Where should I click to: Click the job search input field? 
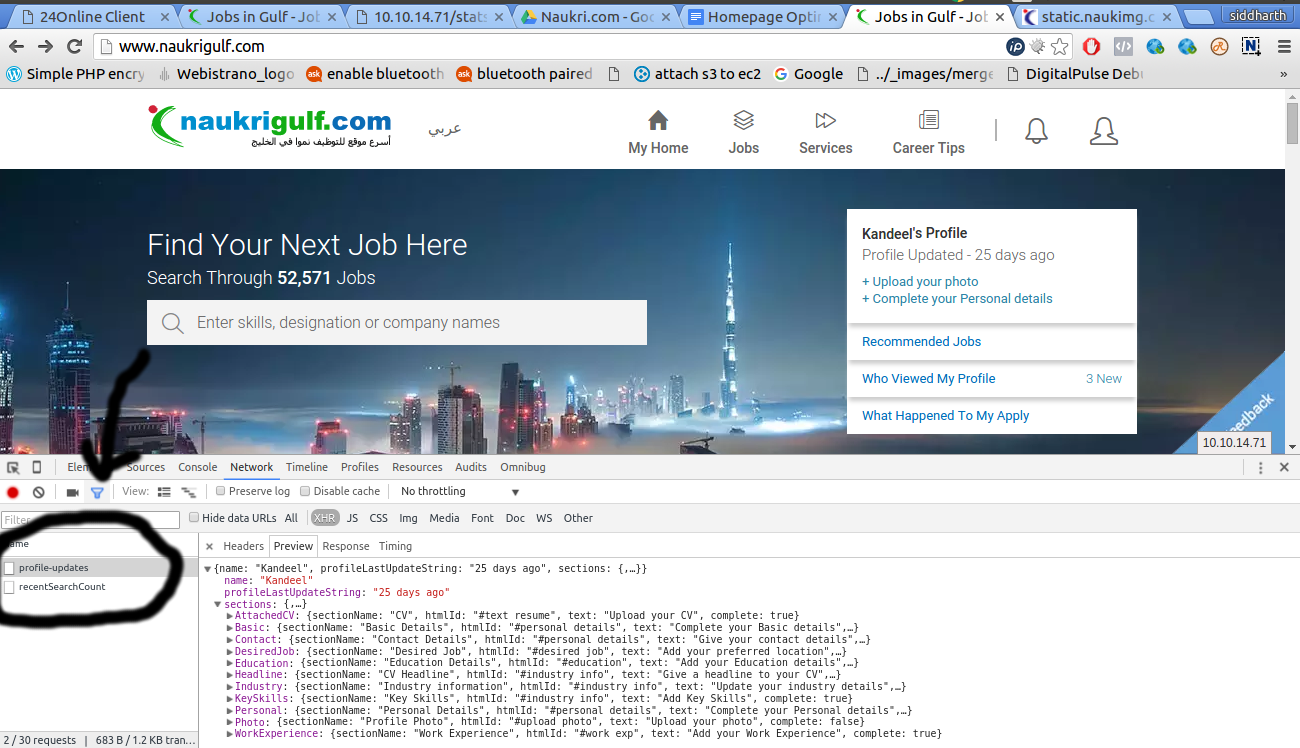point(397,323)
